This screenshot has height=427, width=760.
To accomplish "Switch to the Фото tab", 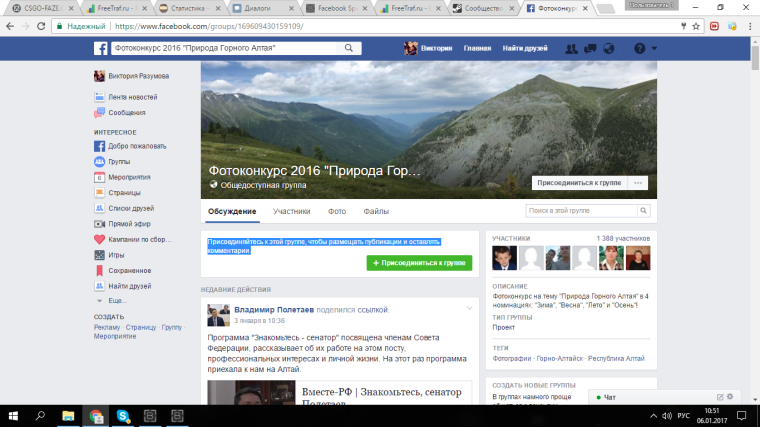I will 337,212.
